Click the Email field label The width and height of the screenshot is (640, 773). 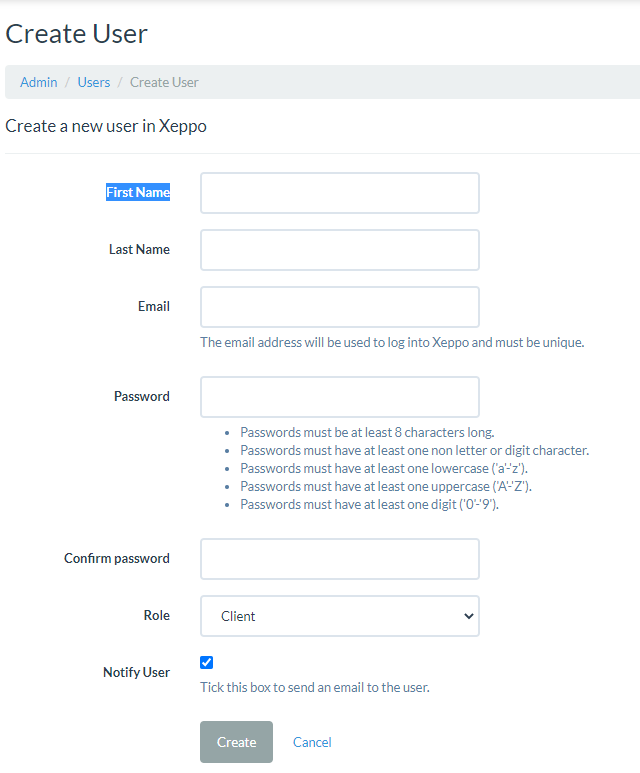point(154,306)
